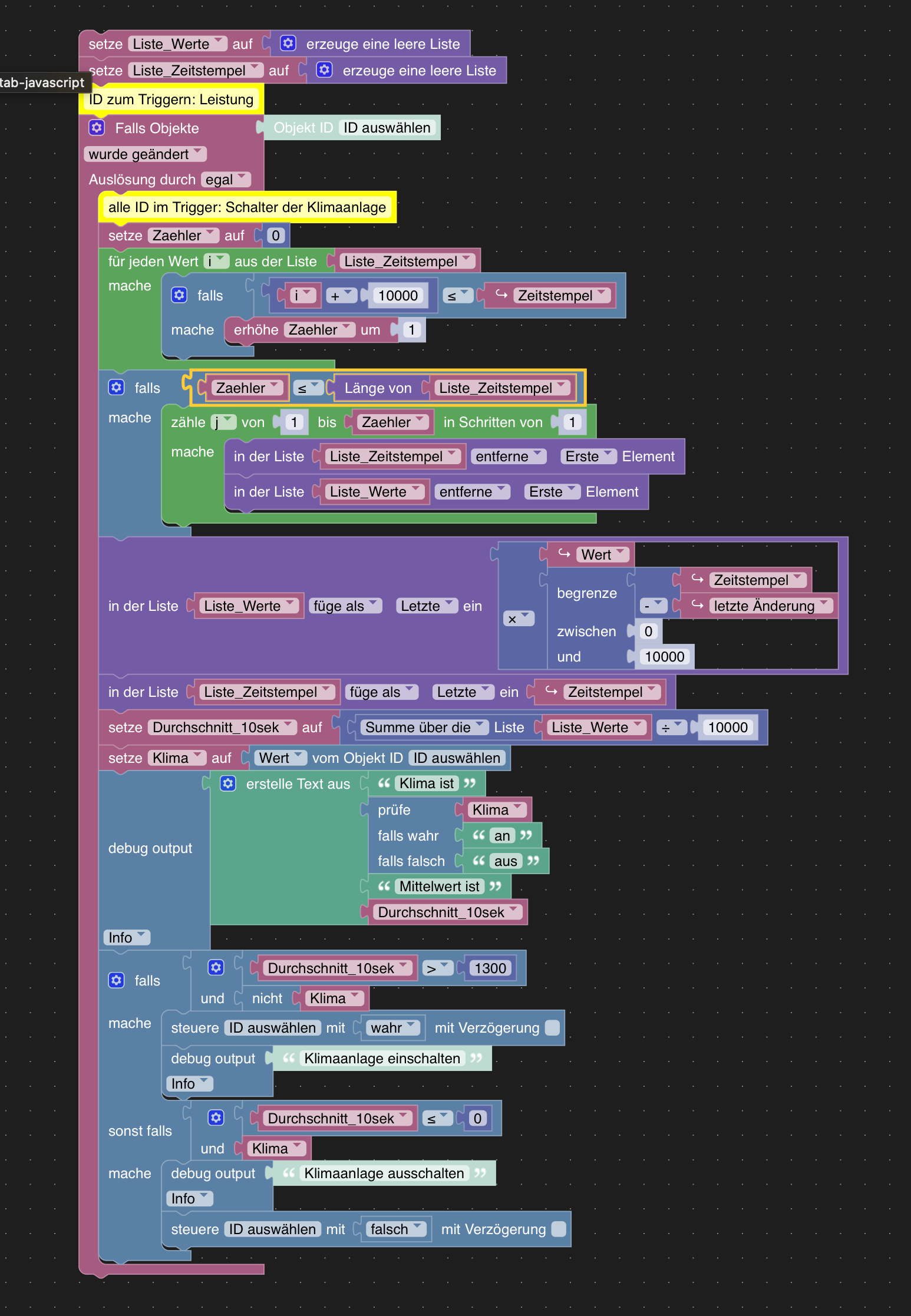
Task: Open '+' operator dropdown before 10000
Action: [x=341, y=295]
